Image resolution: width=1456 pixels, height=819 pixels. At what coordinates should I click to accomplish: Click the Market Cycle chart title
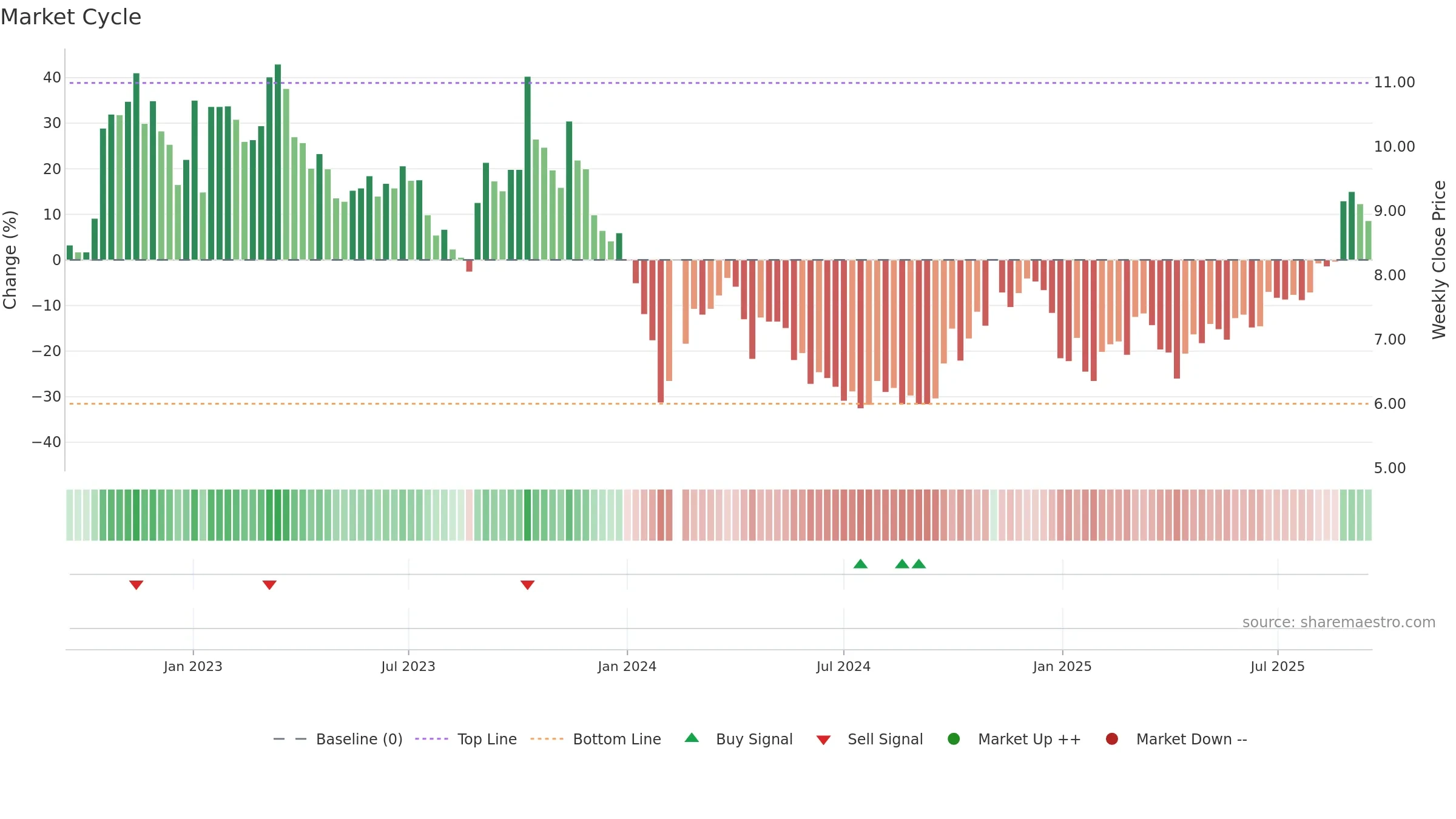pyautogui.click(x=71, y=17)
